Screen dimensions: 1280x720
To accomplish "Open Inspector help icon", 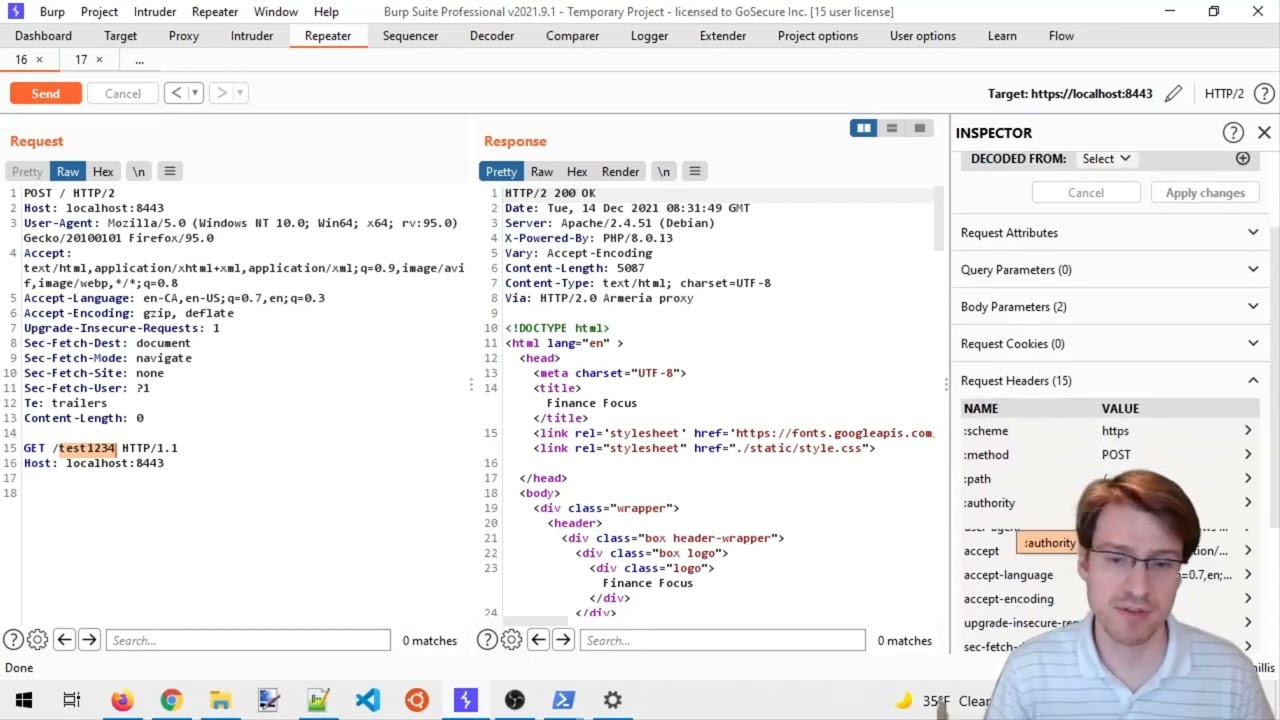I will point(1233,132).
